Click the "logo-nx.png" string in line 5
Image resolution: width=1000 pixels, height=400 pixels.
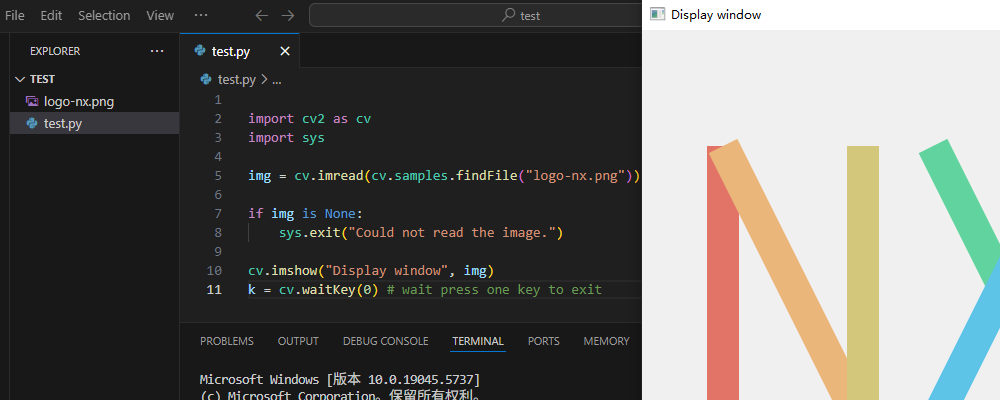click(574, 175)
